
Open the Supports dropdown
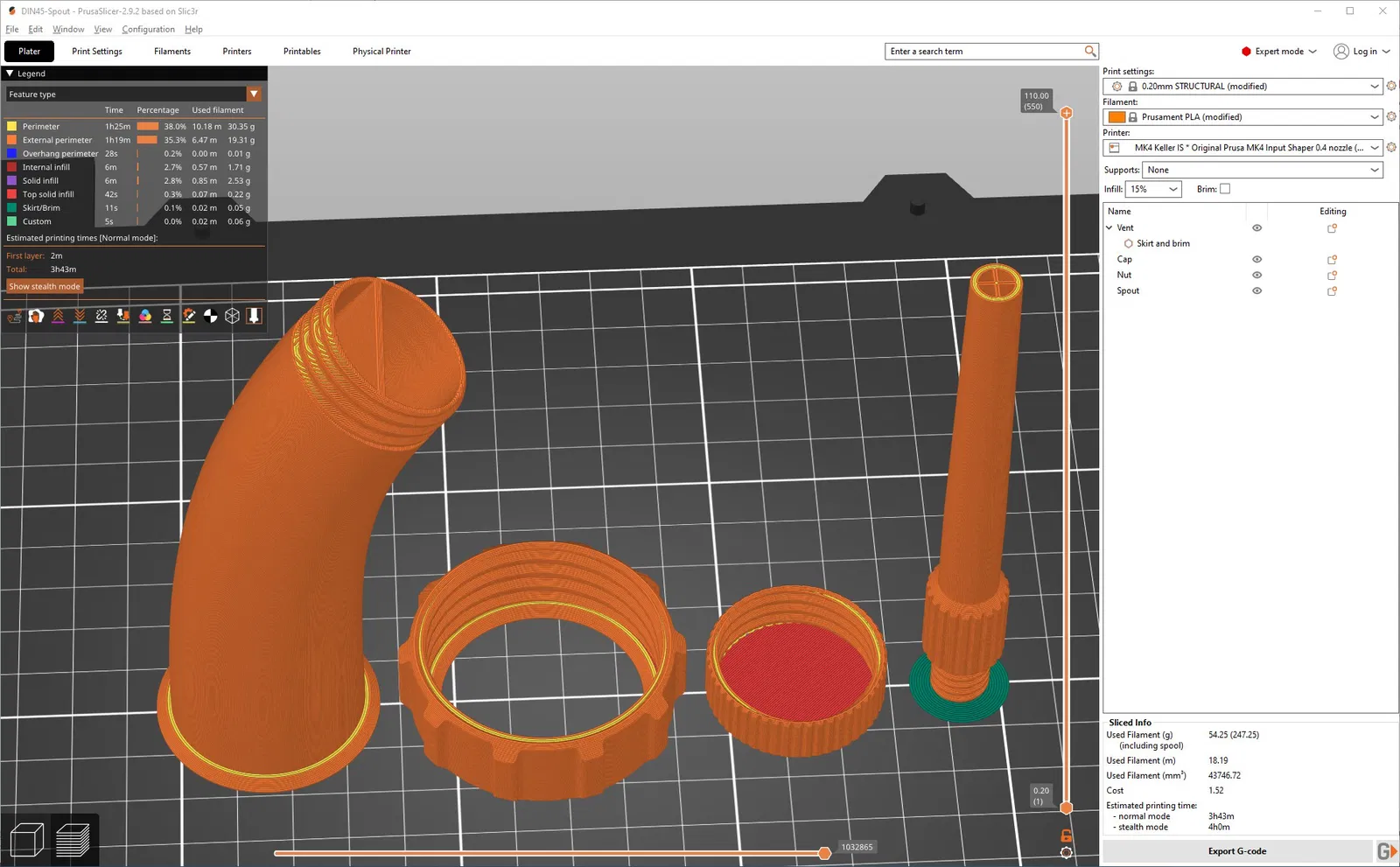click(1263, 170)
